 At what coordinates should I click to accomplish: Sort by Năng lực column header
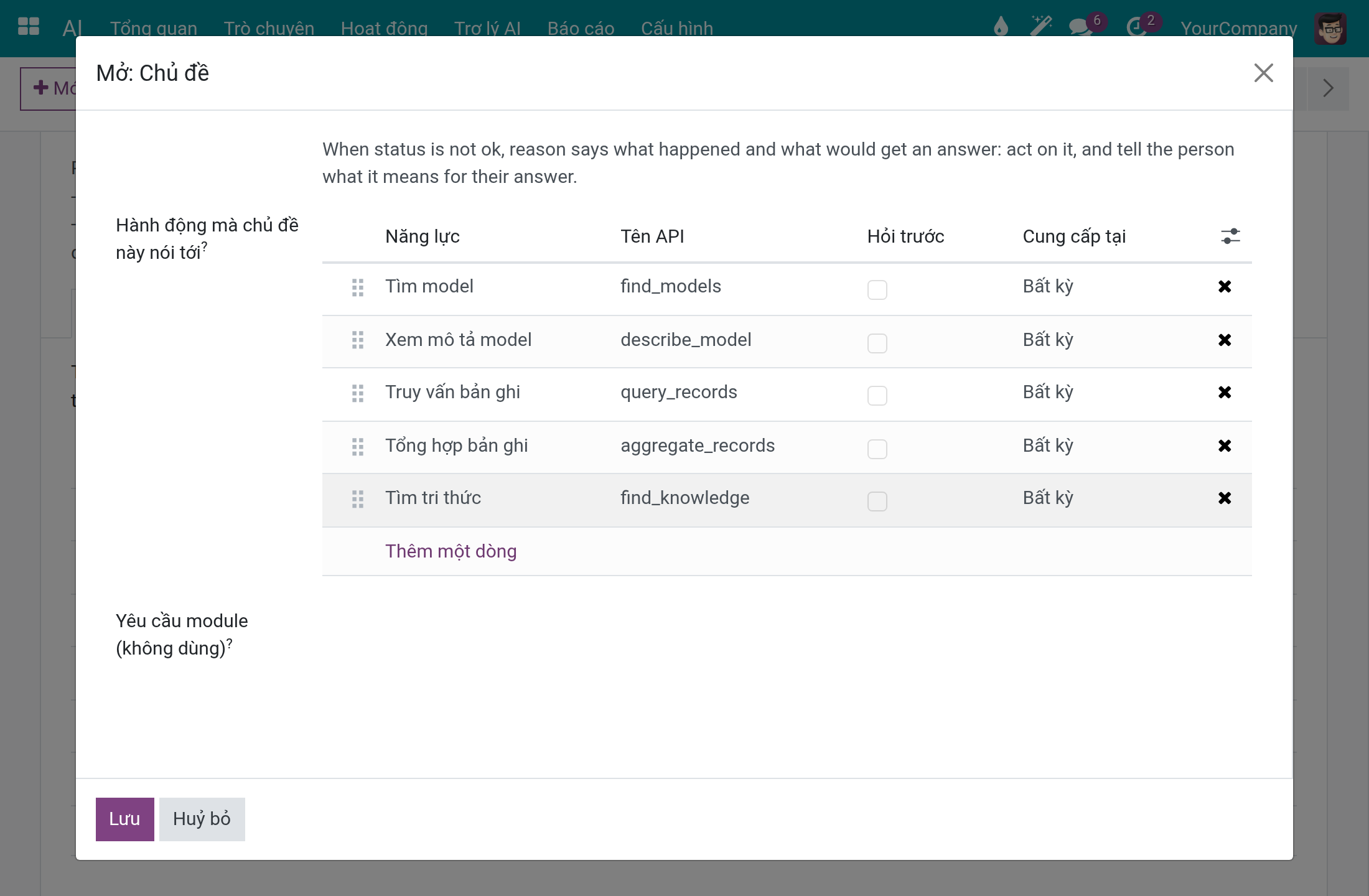pyautogui.click(x=423, y=236)
